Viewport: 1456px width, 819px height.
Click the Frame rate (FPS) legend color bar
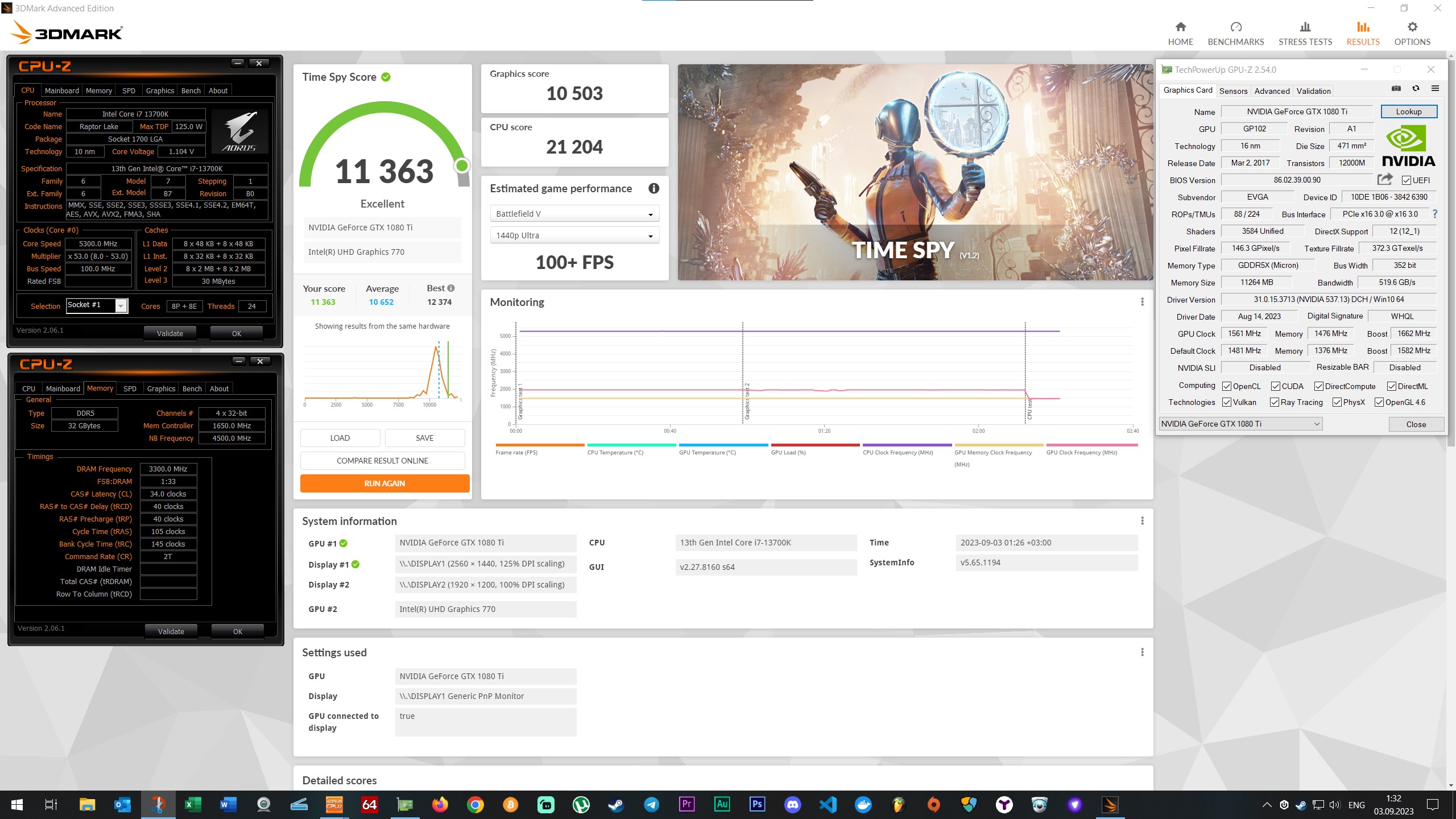click(540, 445)
